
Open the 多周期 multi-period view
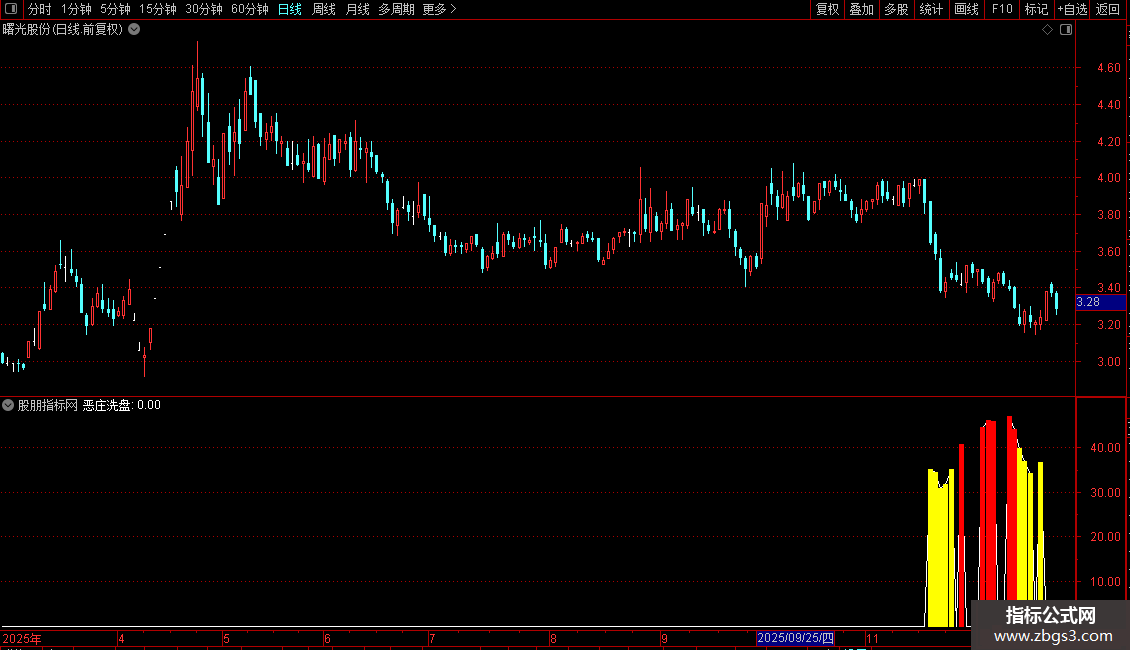tap(396, 9)
